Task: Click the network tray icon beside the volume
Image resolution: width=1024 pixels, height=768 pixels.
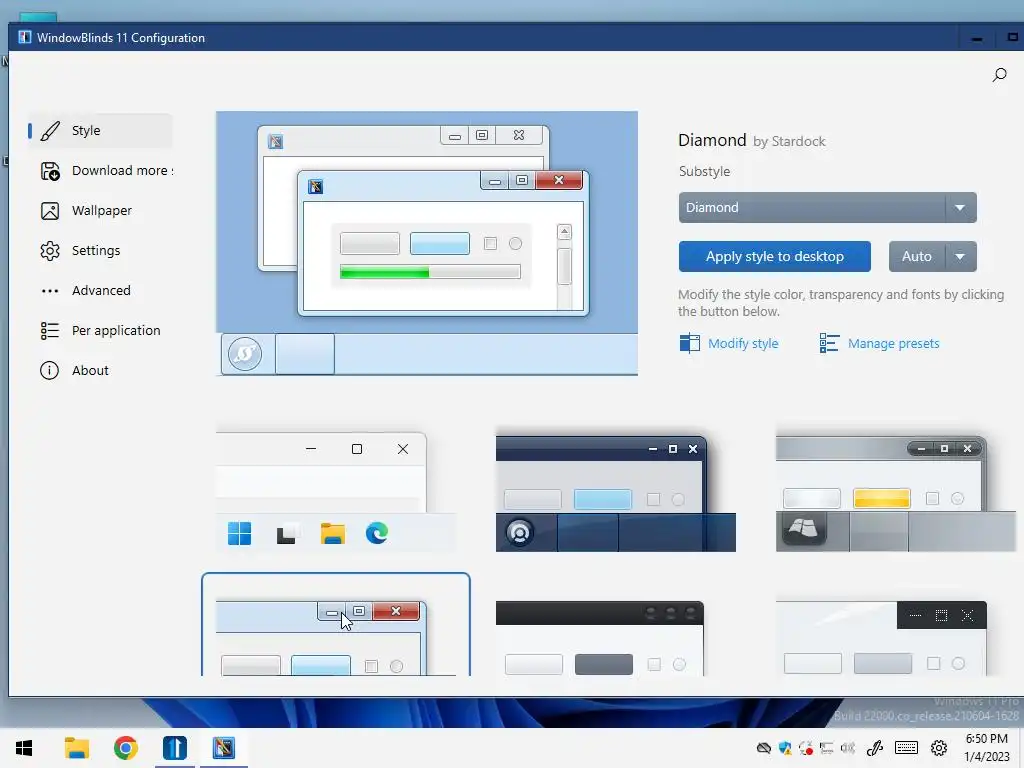Action: point(827,748)
